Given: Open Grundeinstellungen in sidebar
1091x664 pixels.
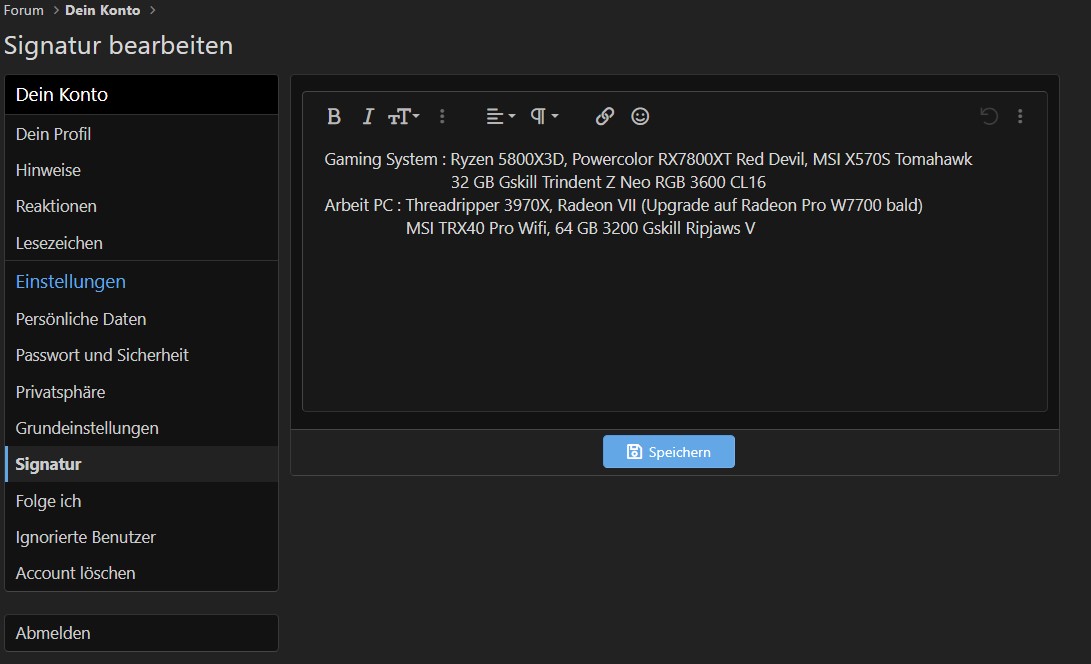Looking at the screenshot, I should coord(141,428).
